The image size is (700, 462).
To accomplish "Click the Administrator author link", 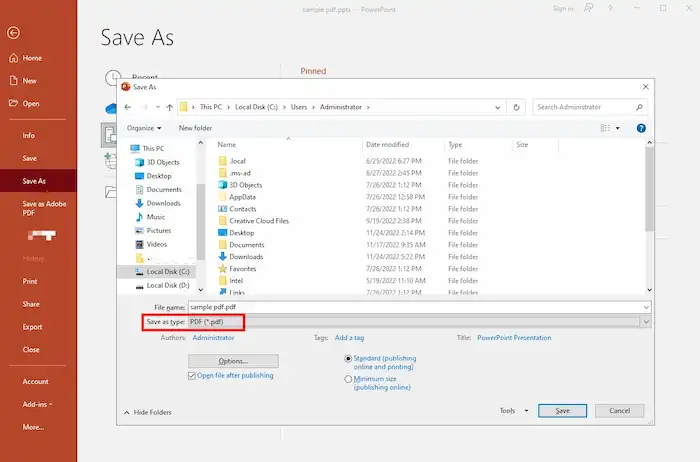I will (x=213, y=338).
